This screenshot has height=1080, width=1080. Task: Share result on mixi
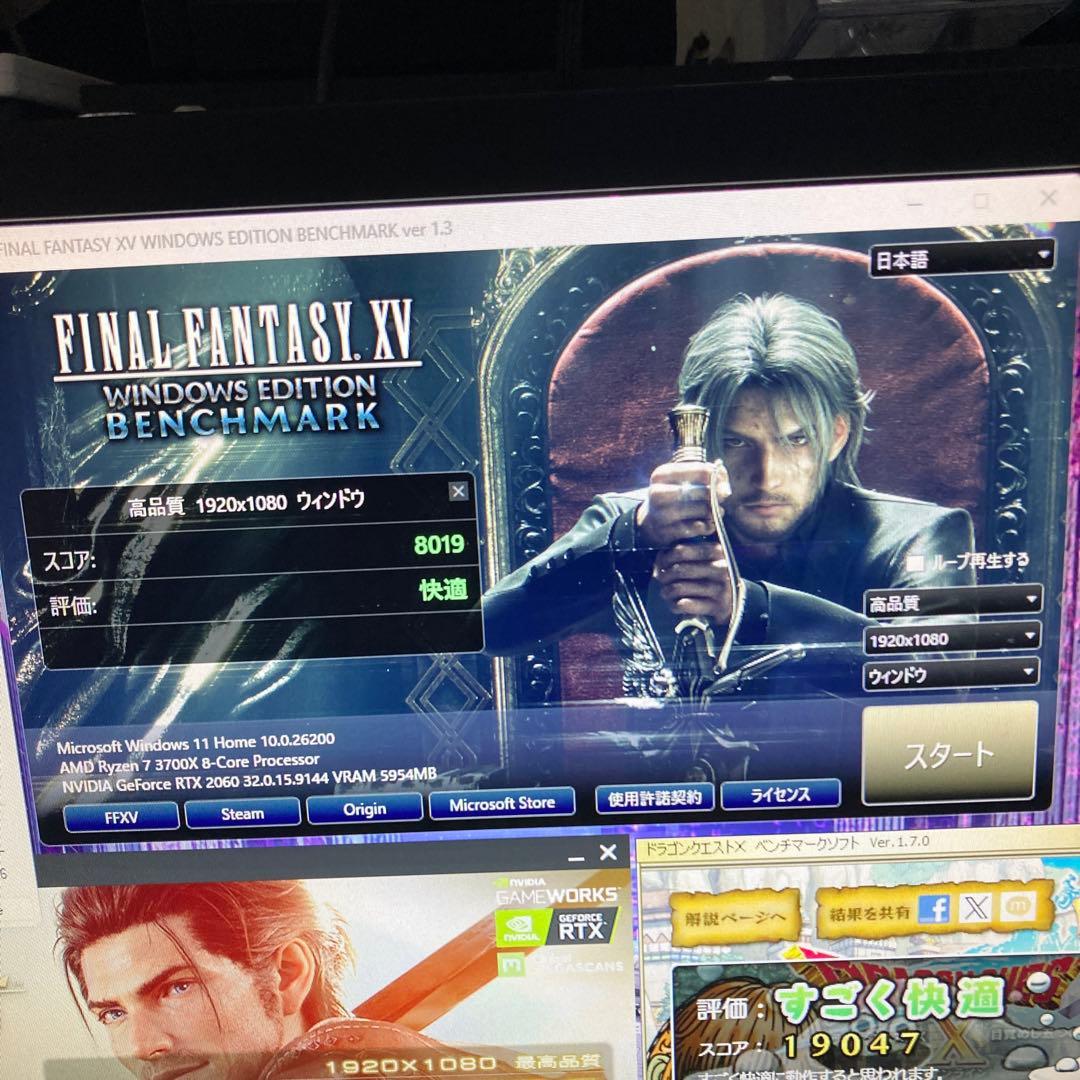point(1018,907)
